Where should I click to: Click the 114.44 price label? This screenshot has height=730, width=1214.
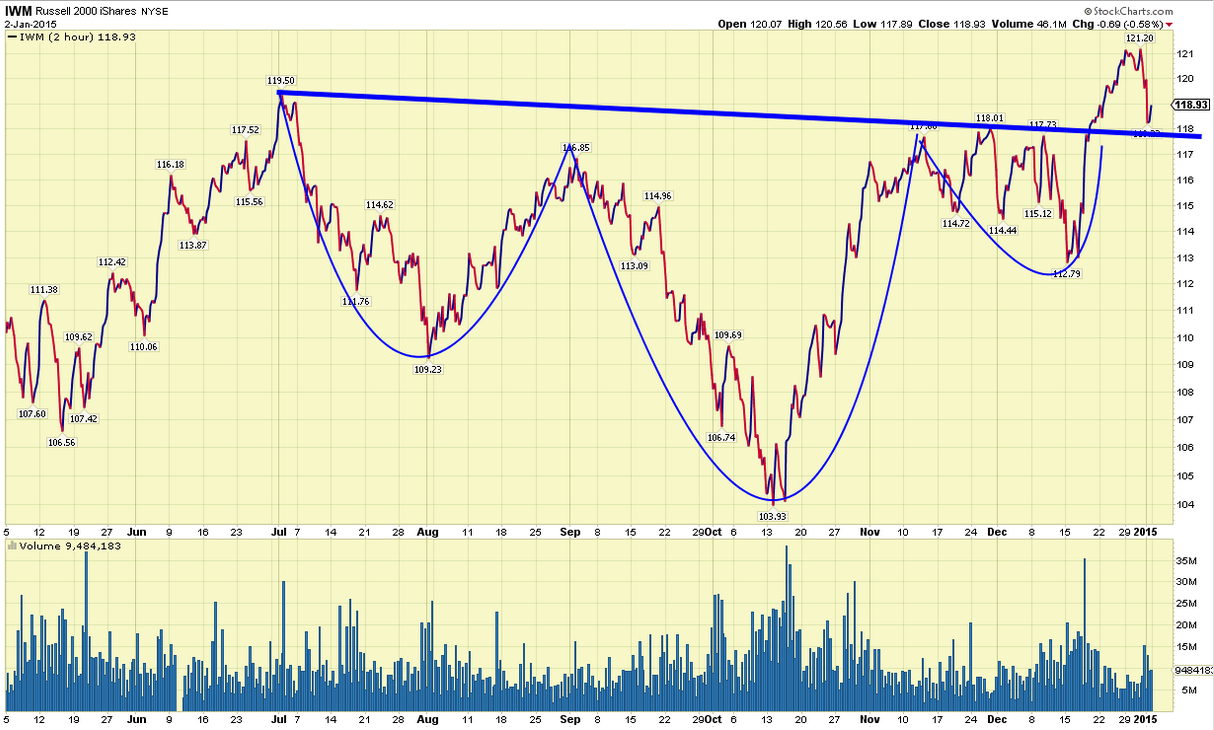pos(1002,231)
